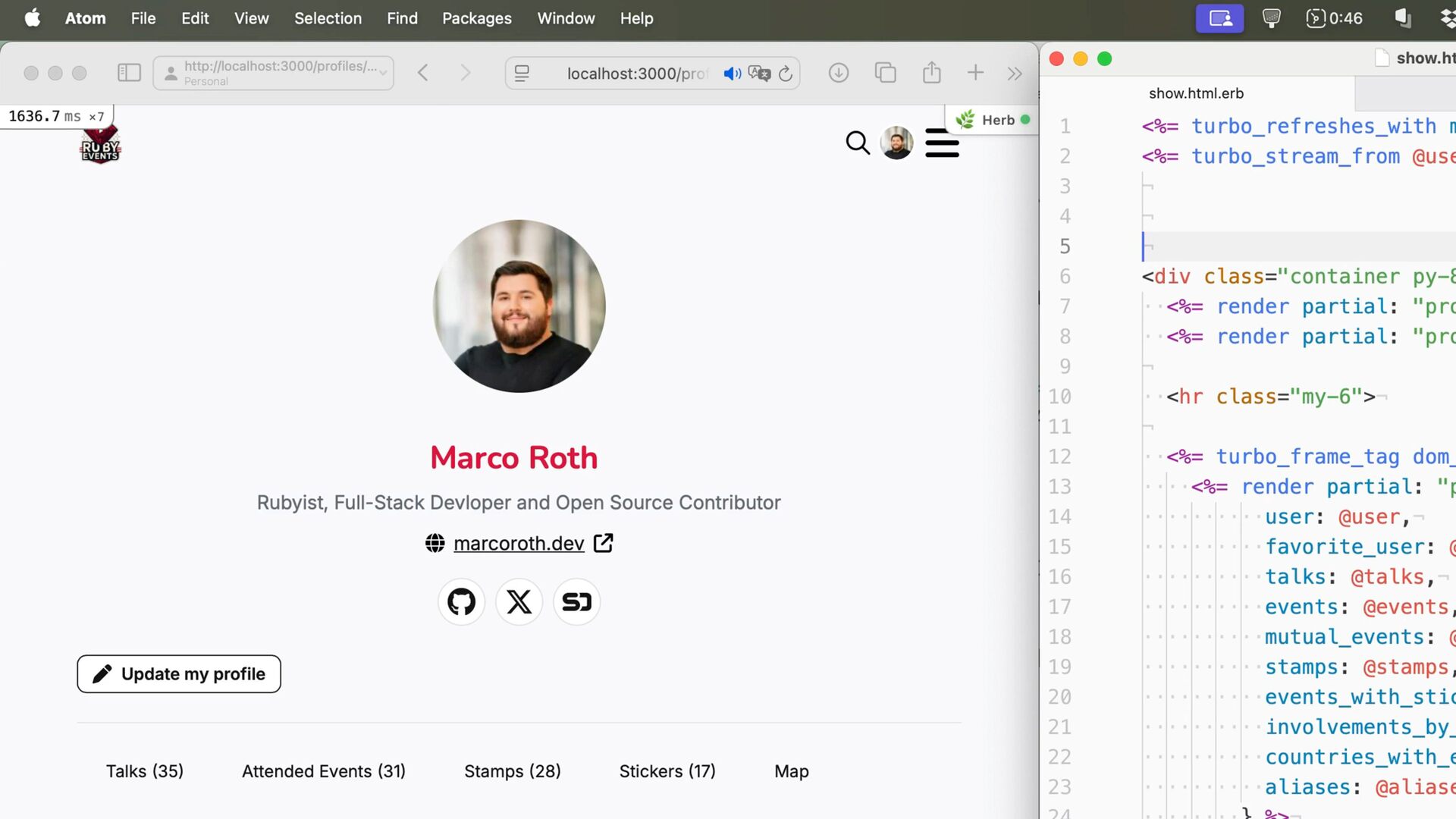Open the Speaker Deck profile icon
The width and height of the screenshot is (1456, 819).
coord(576,602)
